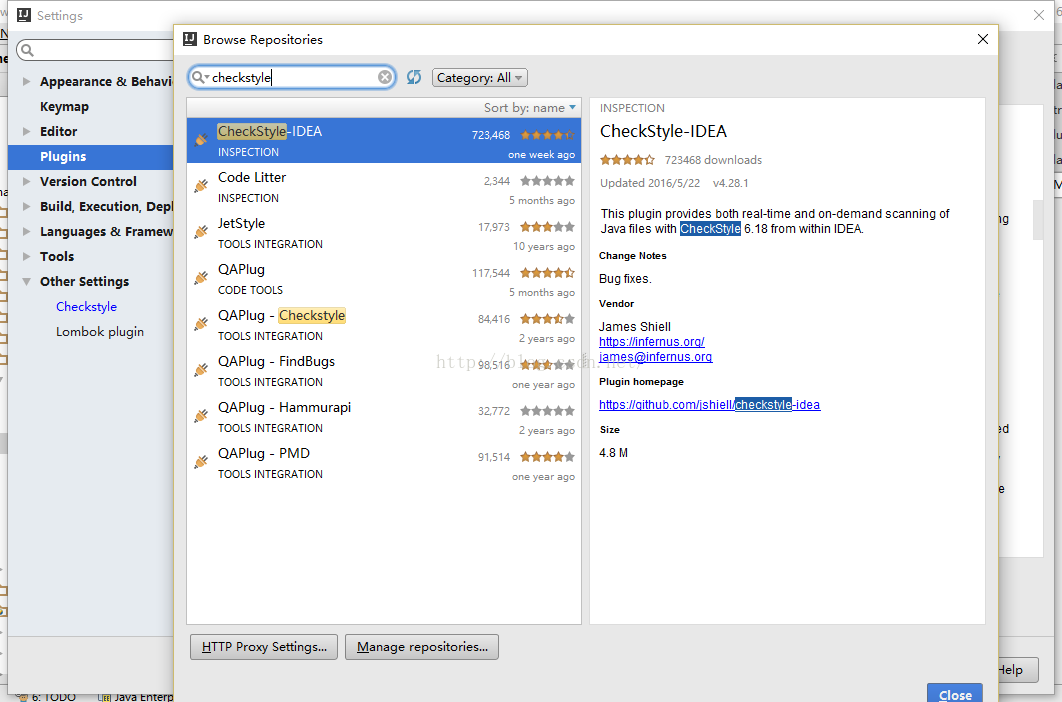Image resolution: width=1062 pixels, height=702 pixels.
Task: Expand the Version Control settings node
Action: (x=26, y=182)
